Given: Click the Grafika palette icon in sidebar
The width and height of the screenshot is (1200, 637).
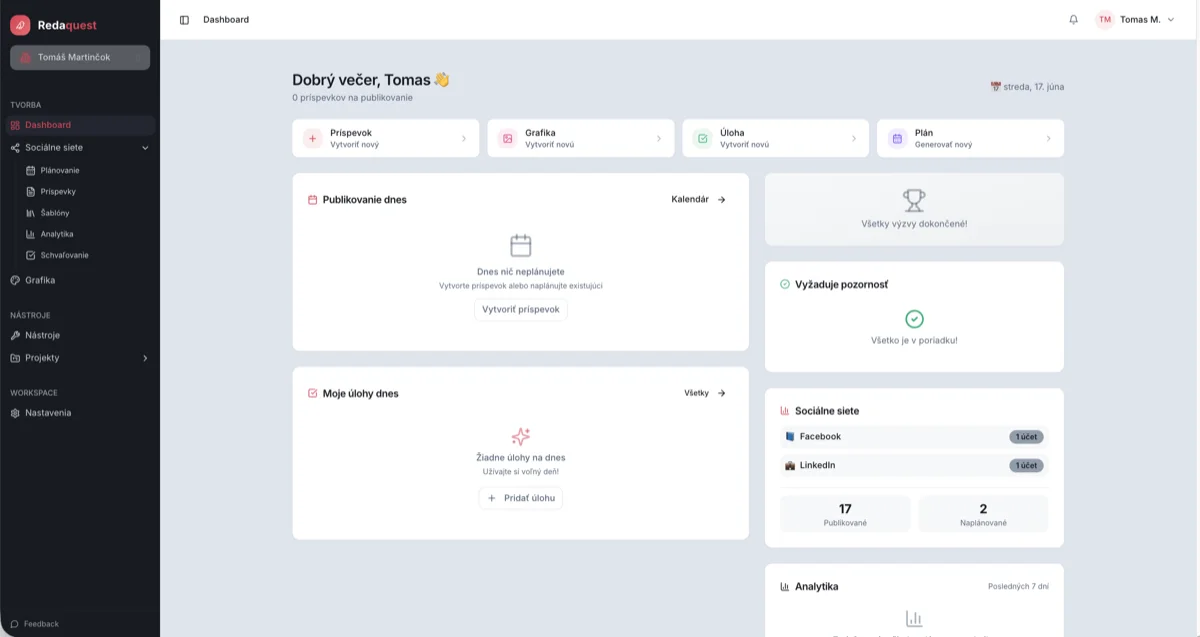Looking at the screenshot, I should coord(15,281).
